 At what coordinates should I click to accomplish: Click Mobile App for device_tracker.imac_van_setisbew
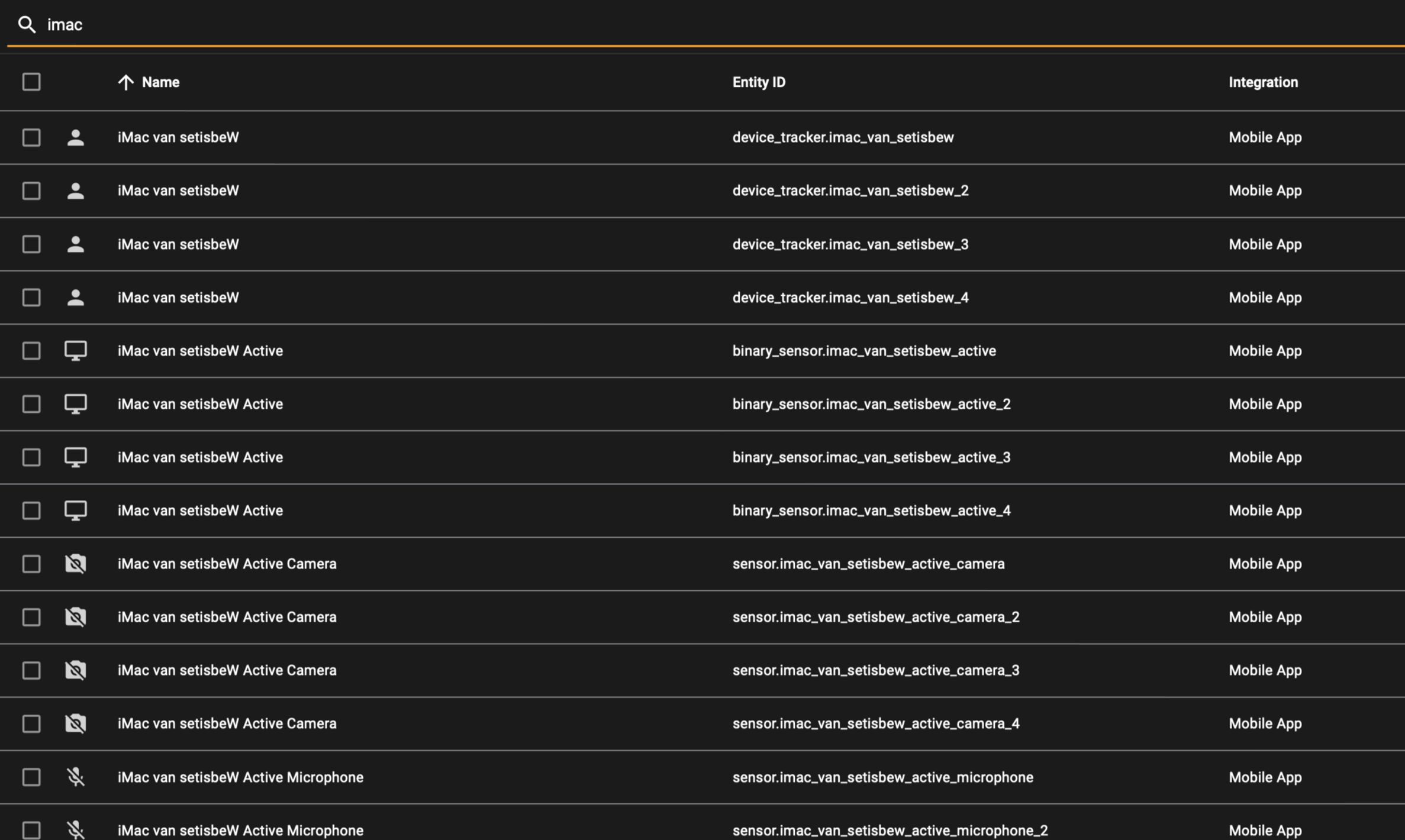pos(1265,137)
